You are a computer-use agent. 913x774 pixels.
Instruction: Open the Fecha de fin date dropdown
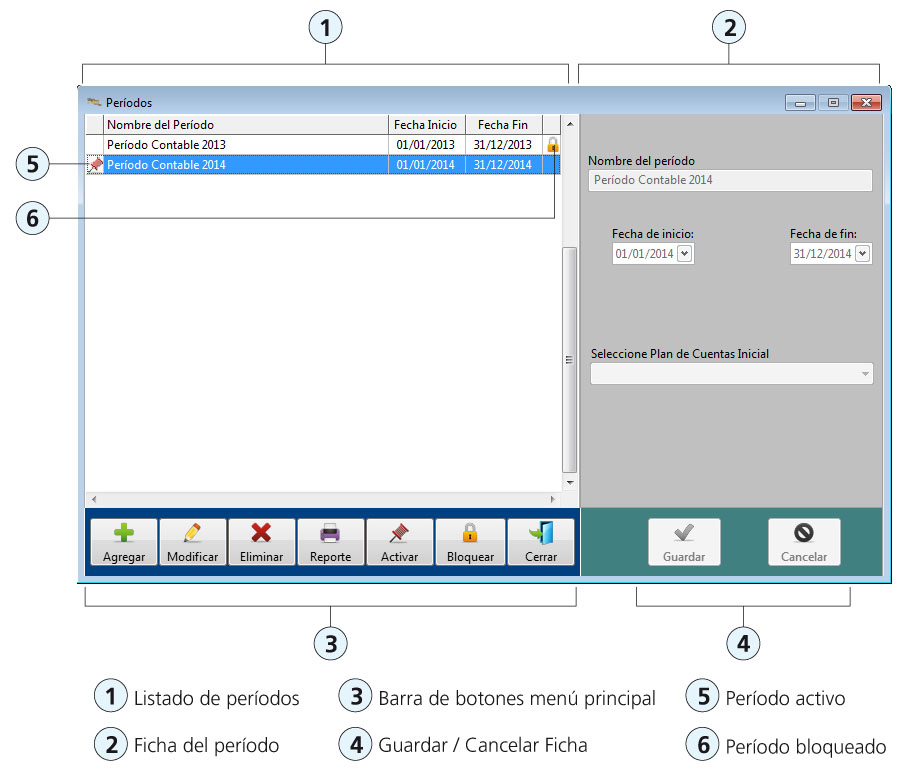(863, 253)
